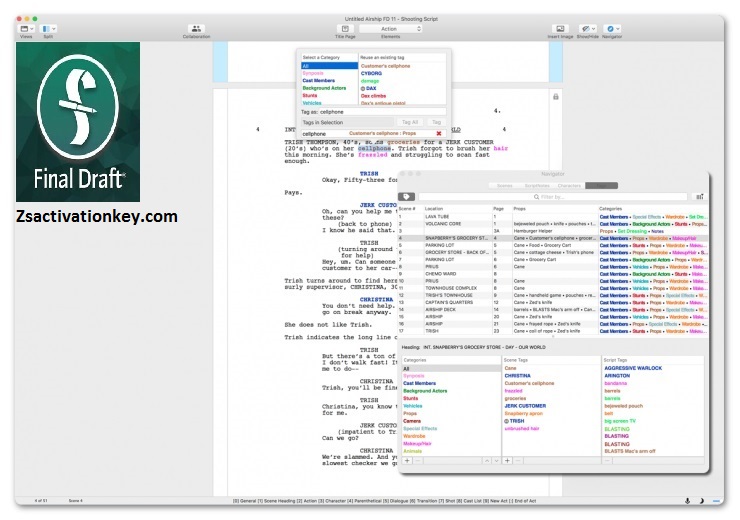Switch to the Characters tab in Navigator
Image resolution: width=740 pixels, height=520 pixels.
[569, 185]
